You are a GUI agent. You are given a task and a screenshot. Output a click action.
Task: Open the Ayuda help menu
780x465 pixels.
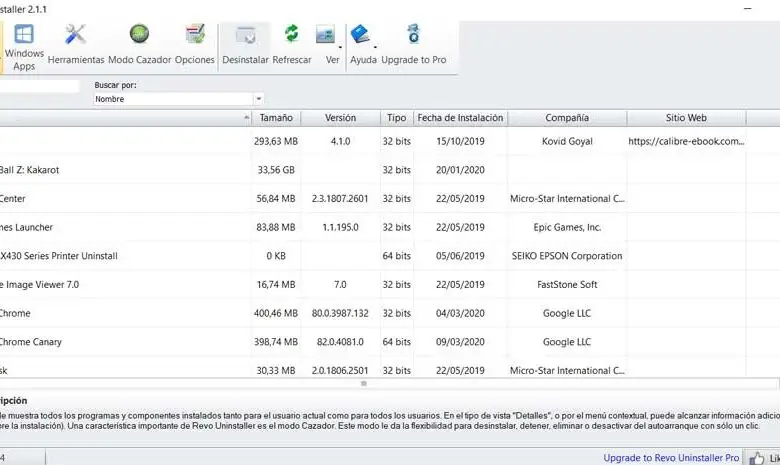click(361, 45)
